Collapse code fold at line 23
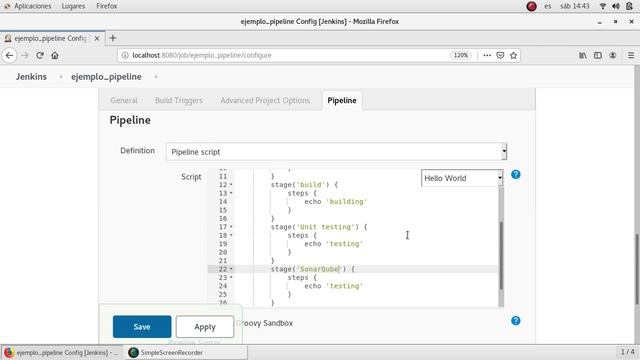Image resolution: width=640 pixels, height=360 pixels. click(x=231, y=278)
